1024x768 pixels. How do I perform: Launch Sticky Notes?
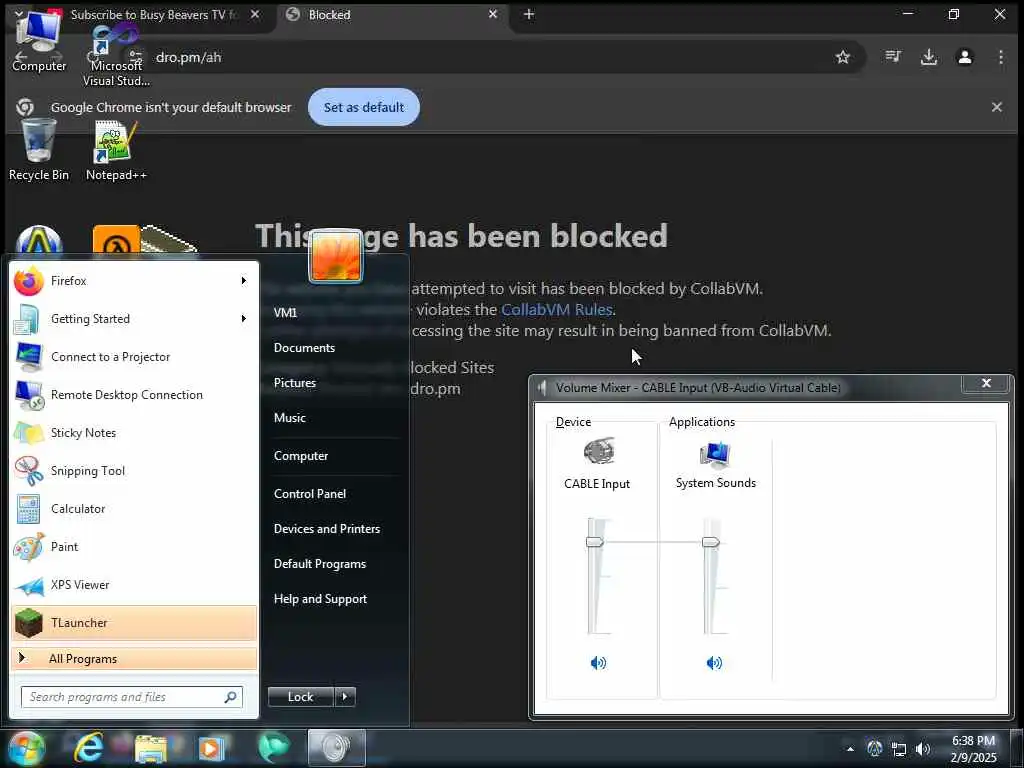pos(134,432)
